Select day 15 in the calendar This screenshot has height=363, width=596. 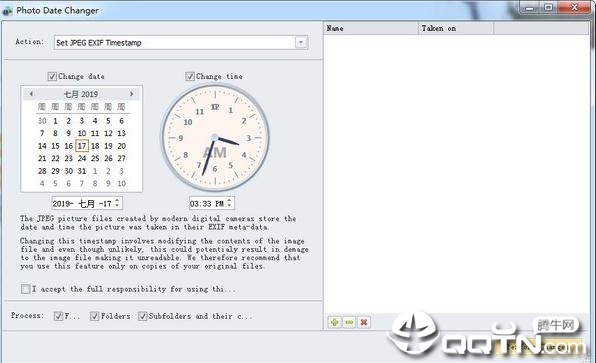(x=55, y=146)
